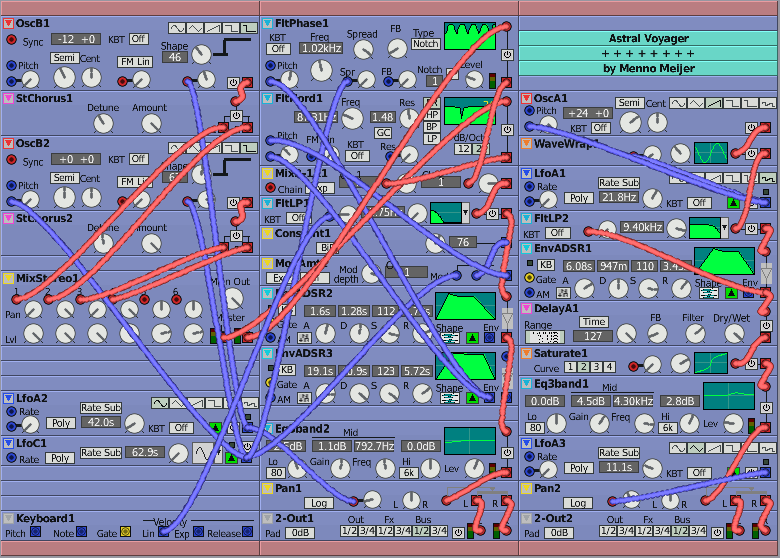This screenshot has width=780, height=558.
Task: Choose the random-step waveform on LfoA3
Action: [768, 448]
